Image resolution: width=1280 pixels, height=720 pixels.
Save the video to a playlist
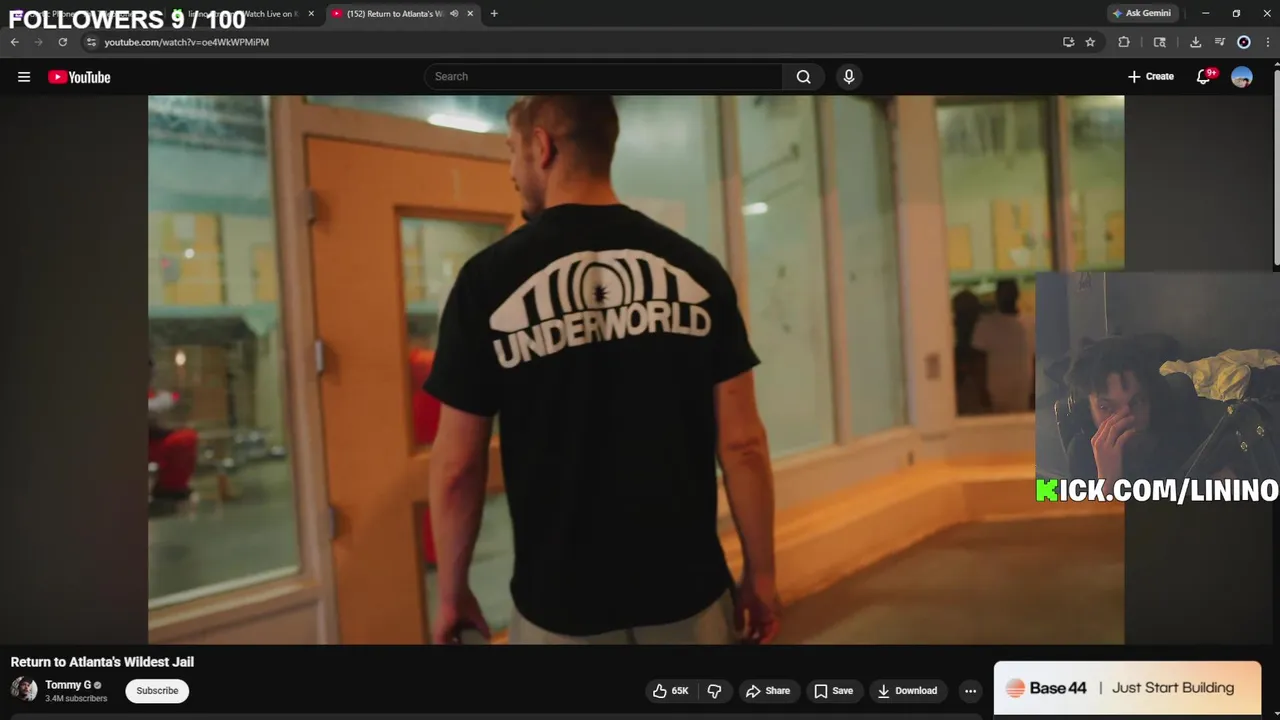(833, 691)
